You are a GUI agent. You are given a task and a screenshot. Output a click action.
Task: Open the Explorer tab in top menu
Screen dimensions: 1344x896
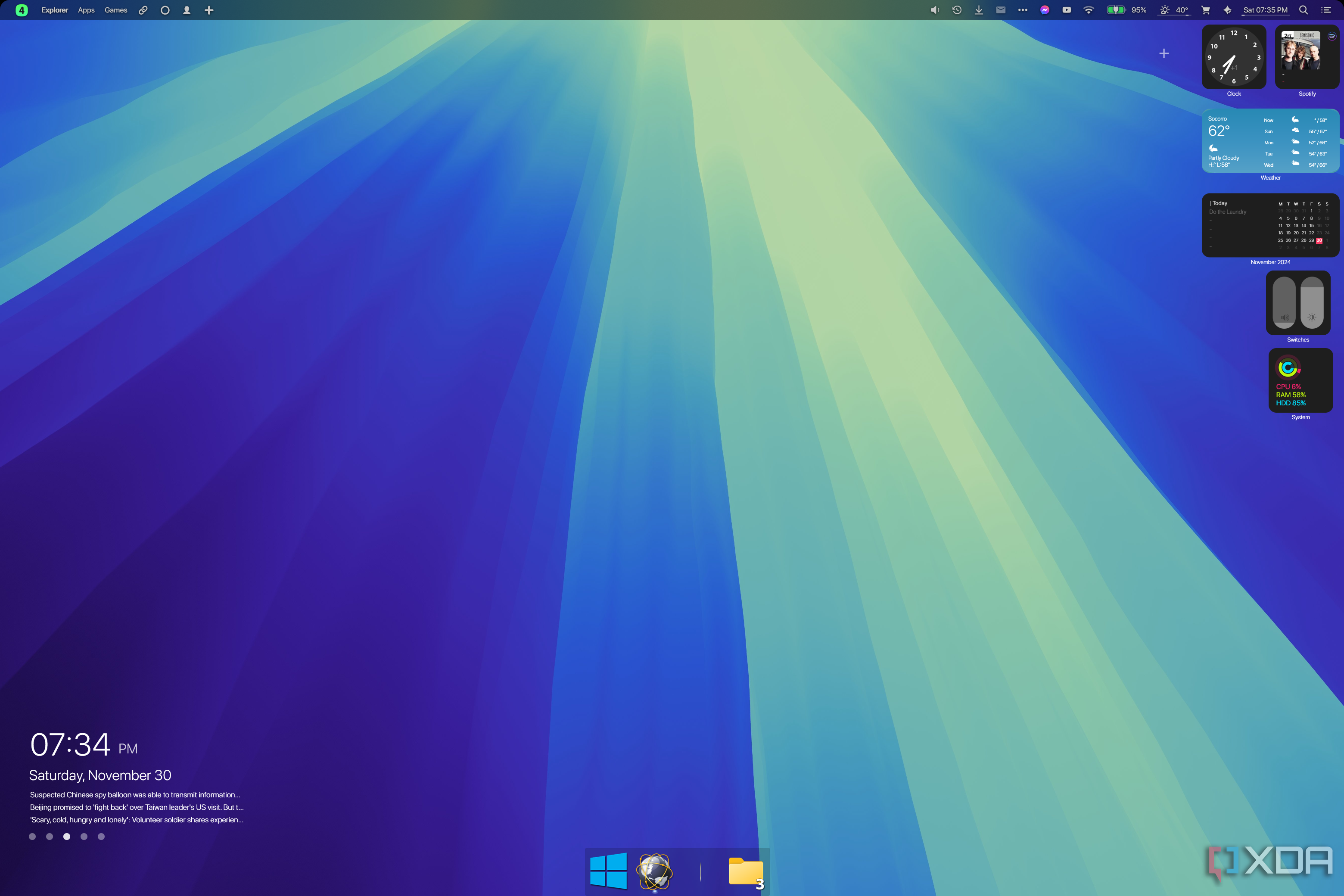[54, 10]
